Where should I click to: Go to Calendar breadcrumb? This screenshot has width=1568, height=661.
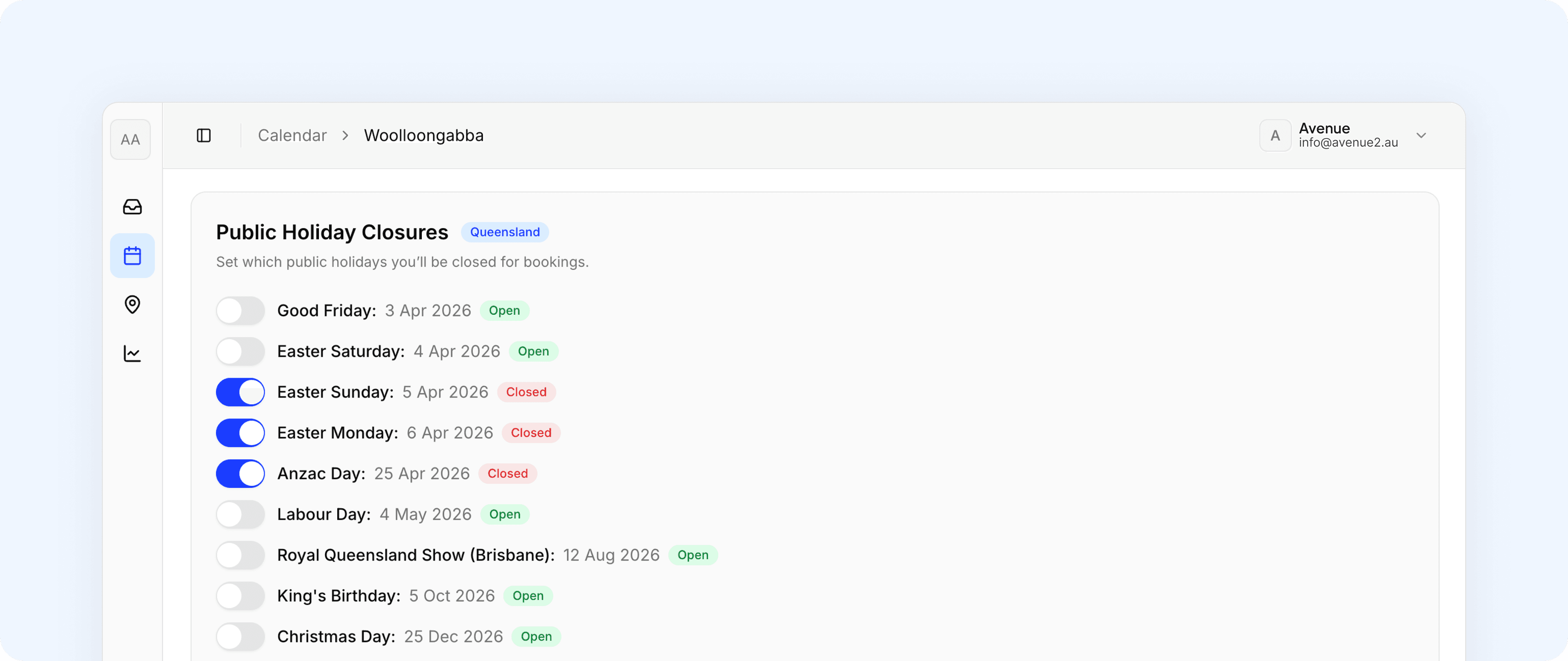292,135
